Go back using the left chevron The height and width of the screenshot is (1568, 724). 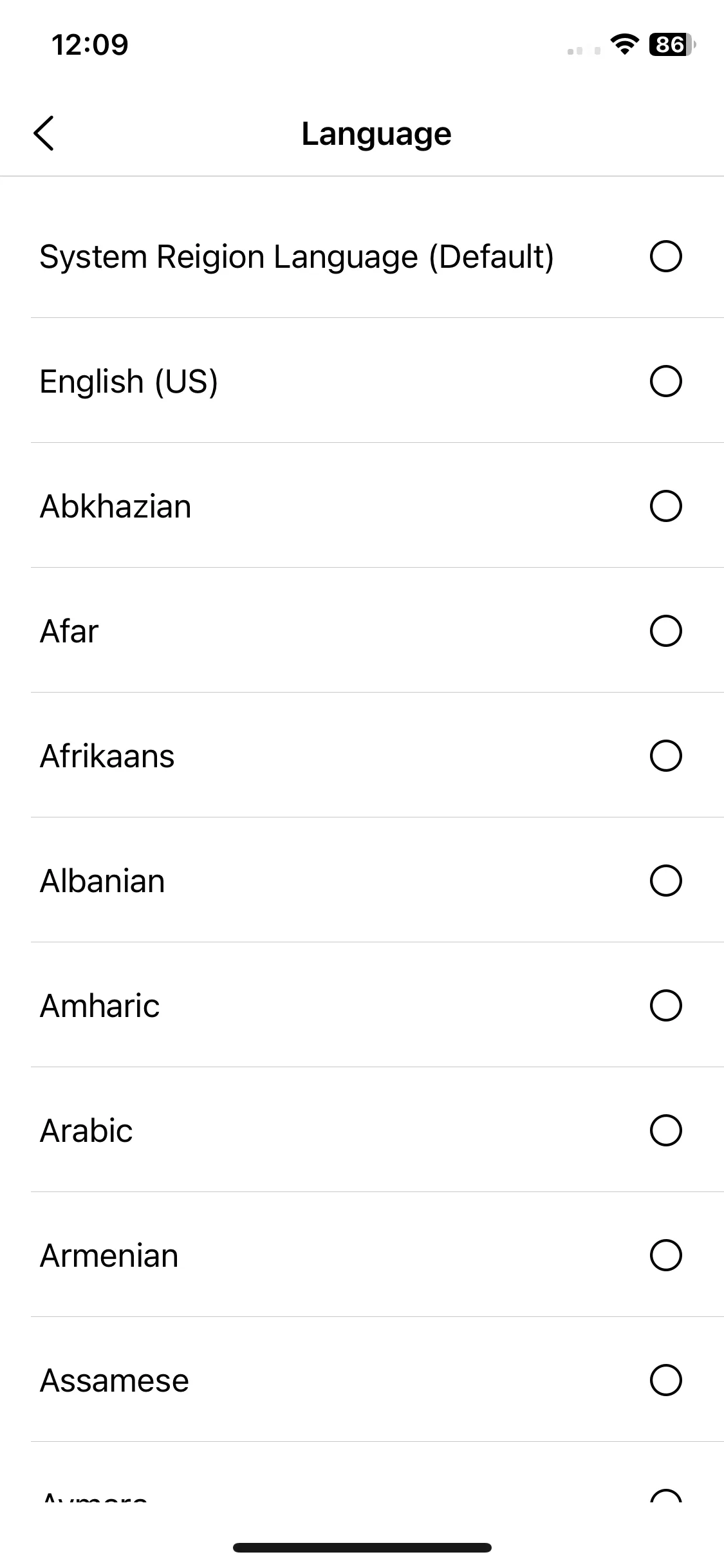44,134
